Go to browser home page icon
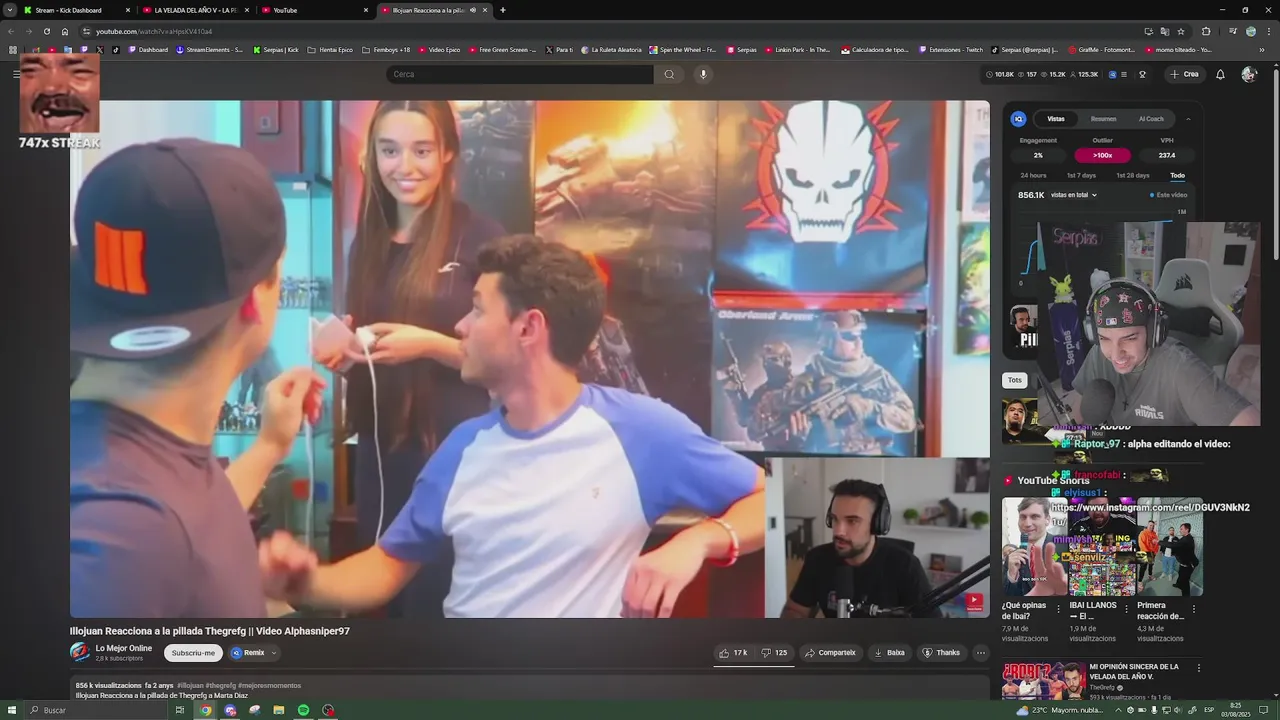The height and width of the screenshot is (720, 1280). click(65, 31)
